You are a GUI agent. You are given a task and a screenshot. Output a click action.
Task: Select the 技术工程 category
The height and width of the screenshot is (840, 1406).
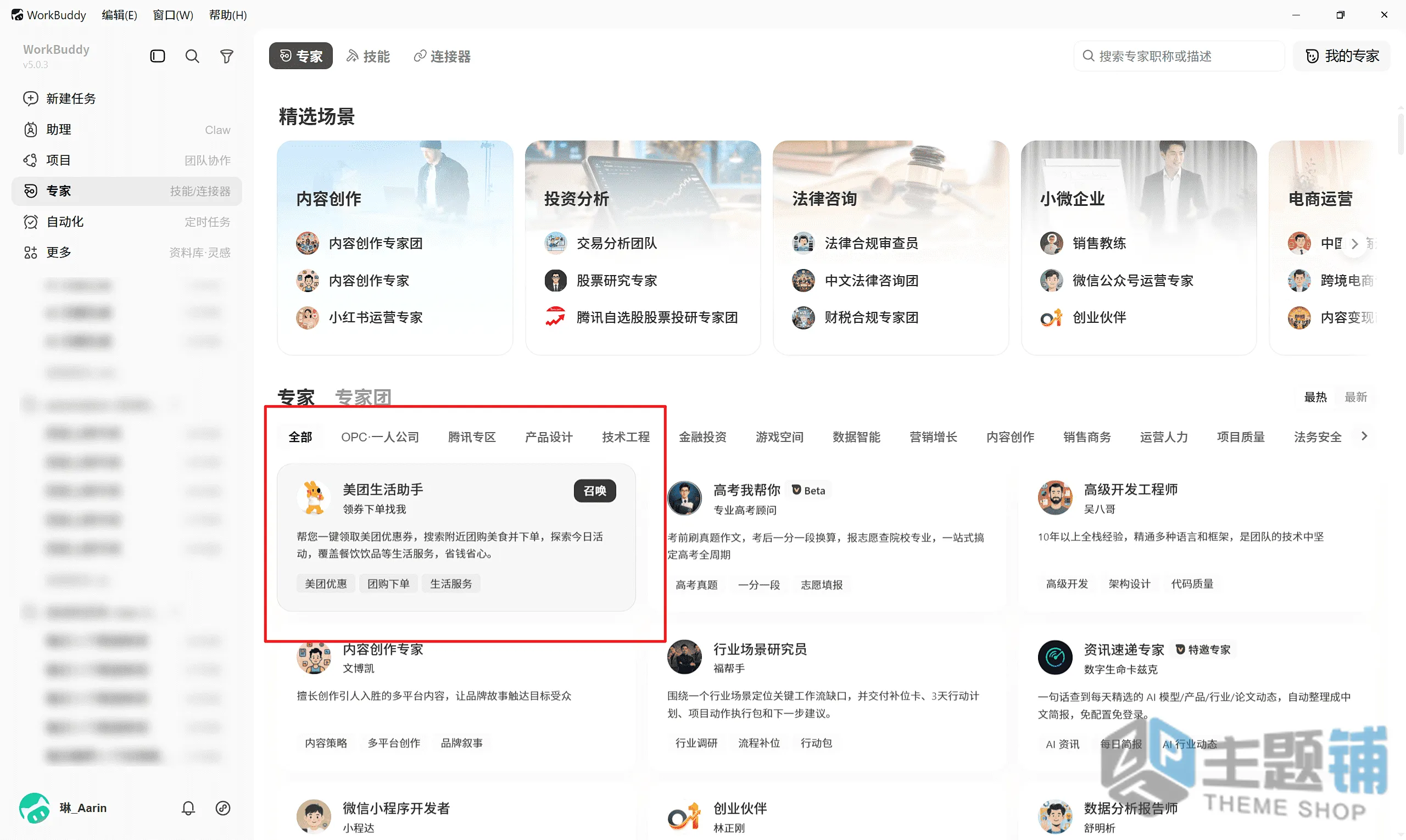[626, 437]
